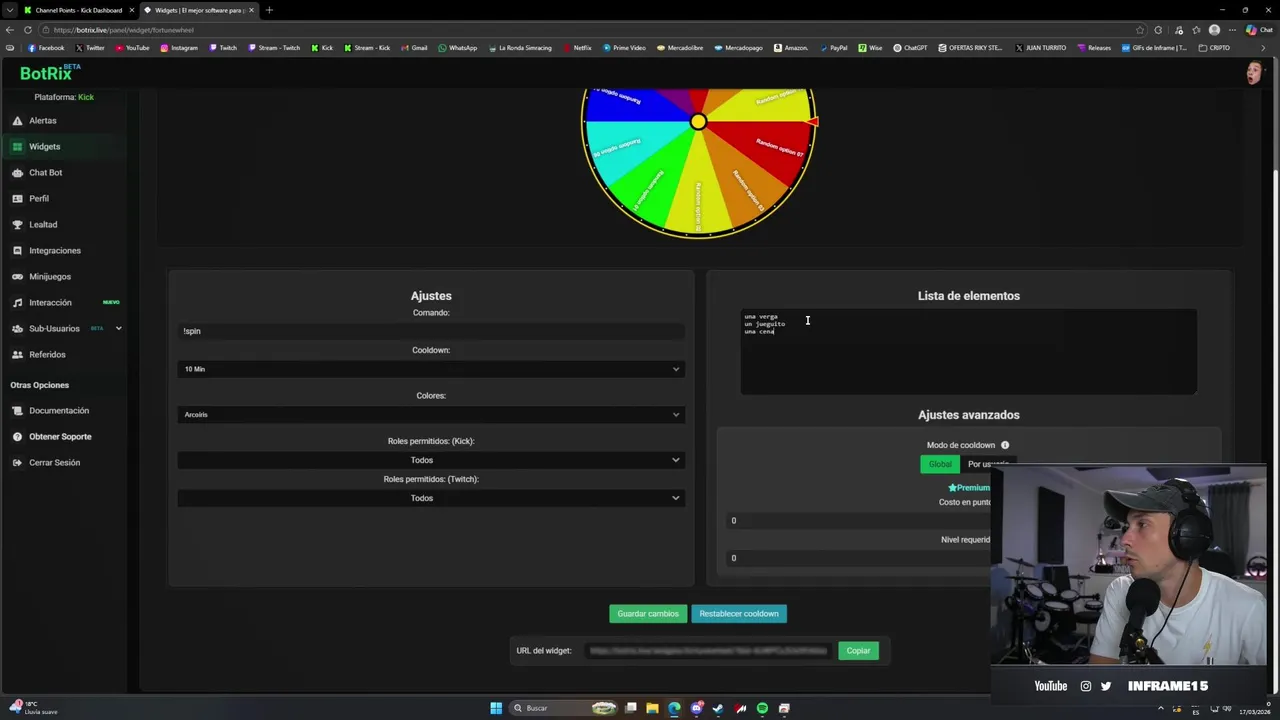Click the cooldown mode info icon
This screenshot has width=1280, height=720.
point(1005,445)
